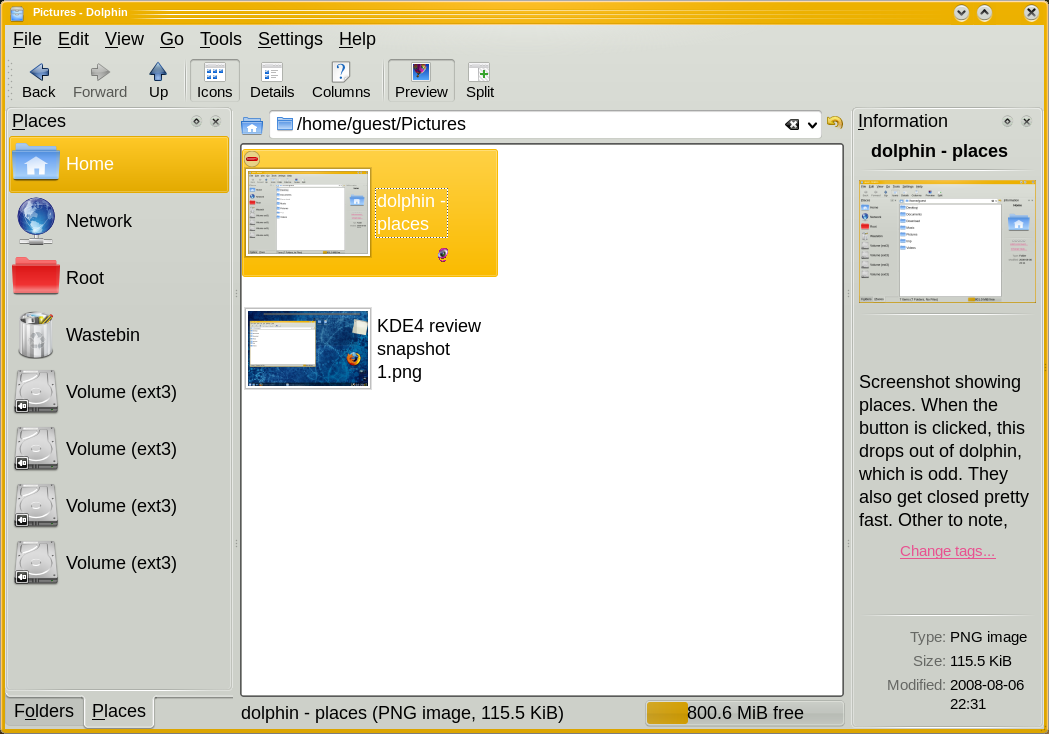The image size is (1049, 734).
Task: Expand the location history dropdown
Action: pyautogui.click(x=812, y=125)
